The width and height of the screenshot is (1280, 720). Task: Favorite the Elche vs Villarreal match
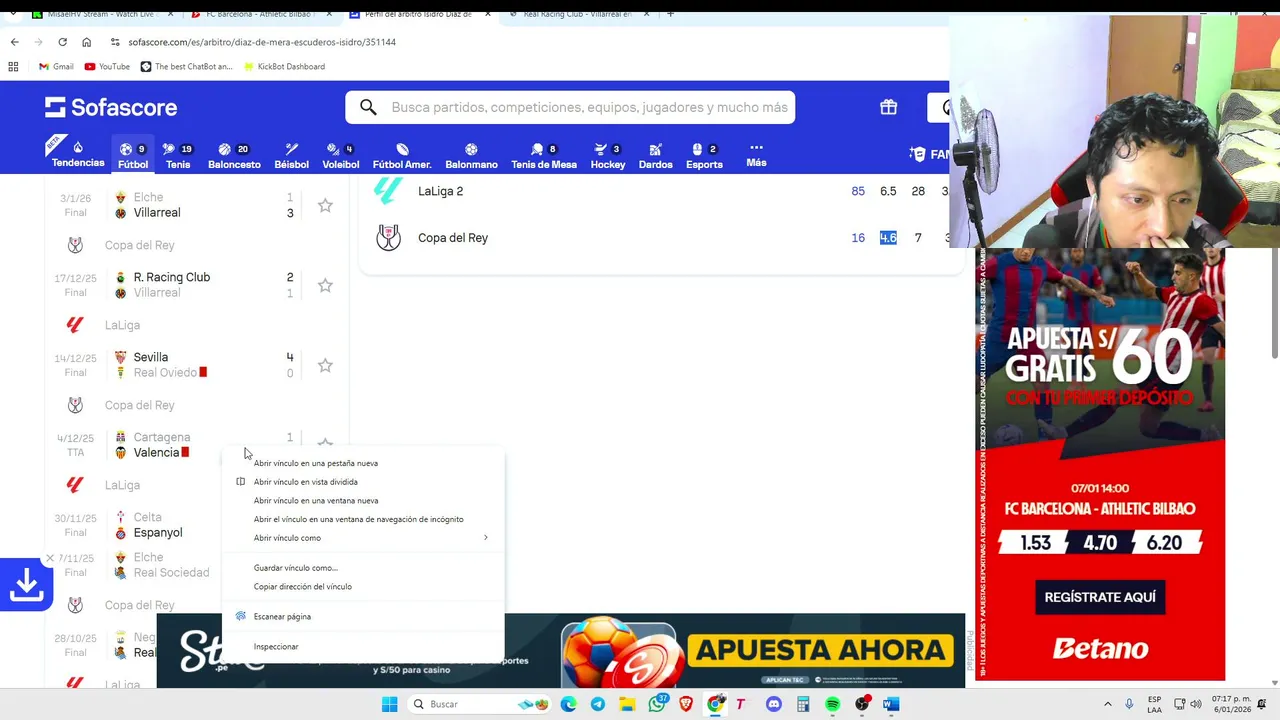tap(325, 205)
